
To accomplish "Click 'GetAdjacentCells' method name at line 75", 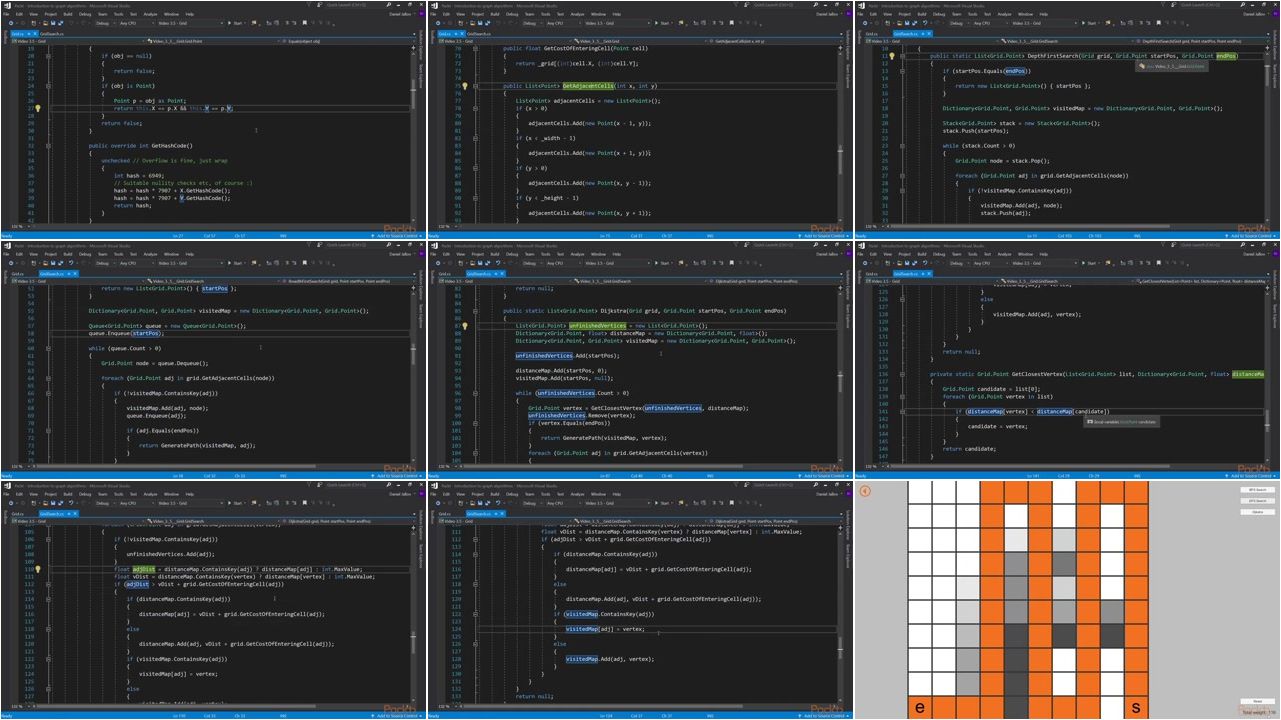I will tap(588, 86).
